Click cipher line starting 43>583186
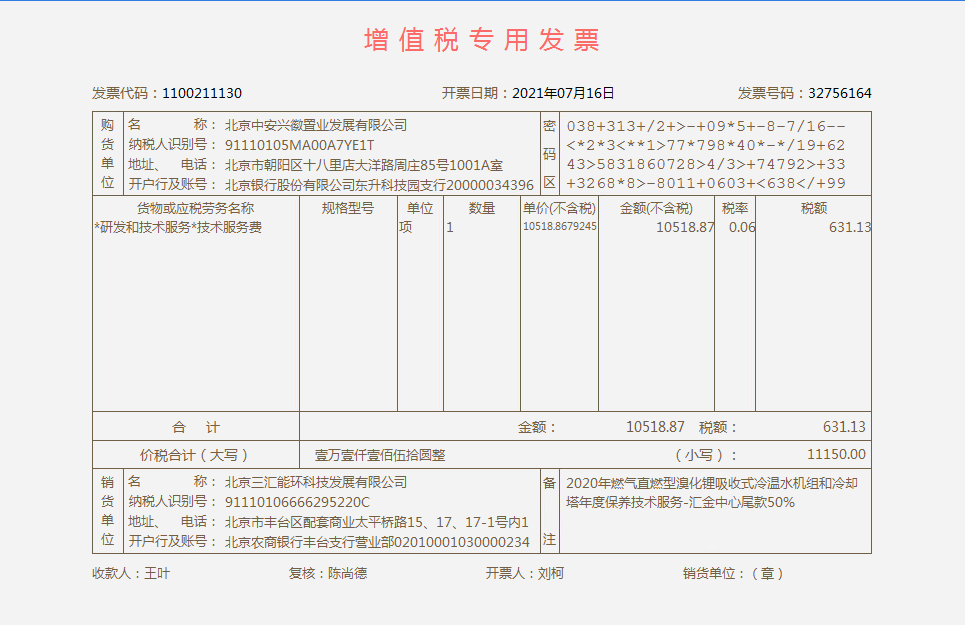Viewport: 965px width, 625px height. point(706,164)
